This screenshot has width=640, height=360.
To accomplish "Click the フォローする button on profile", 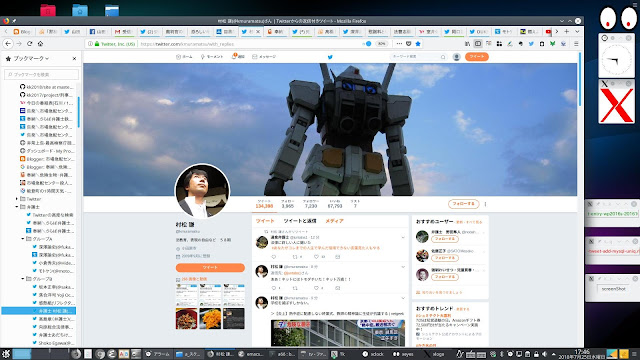I will click(x=463, y=204).
